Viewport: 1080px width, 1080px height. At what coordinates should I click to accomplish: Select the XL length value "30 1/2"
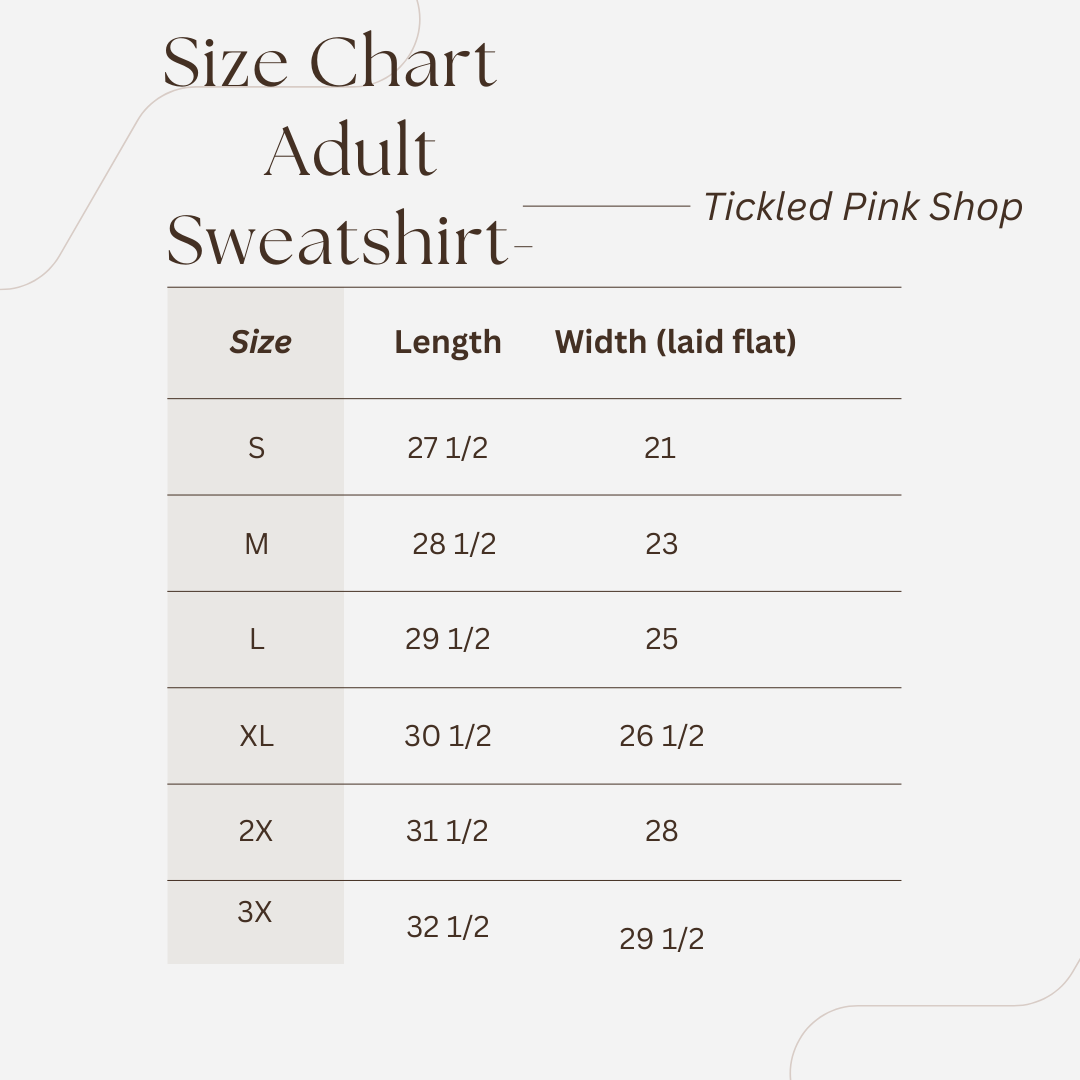coord(448,736)
